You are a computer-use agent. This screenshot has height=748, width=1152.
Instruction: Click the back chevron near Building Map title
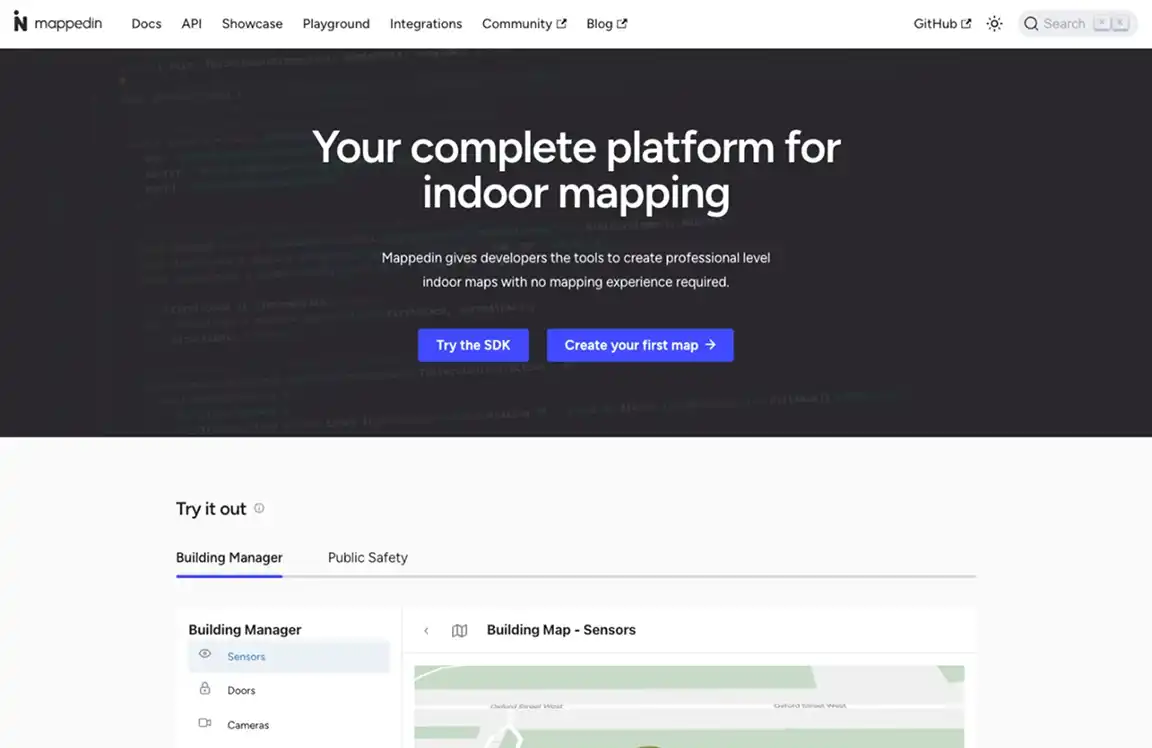click(x=426, y=630)
